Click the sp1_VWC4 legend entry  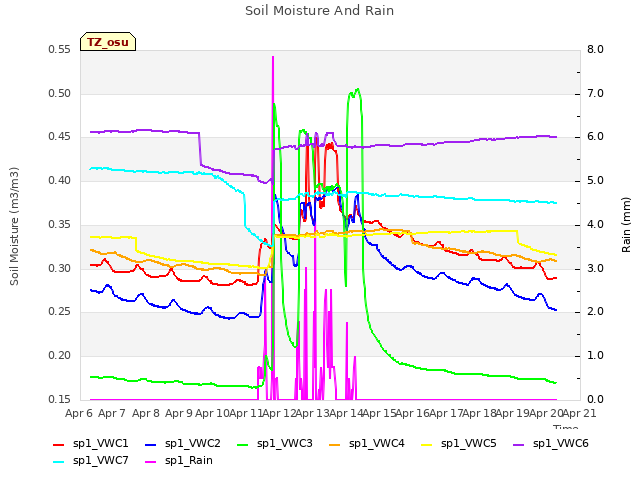click(367, 444)
